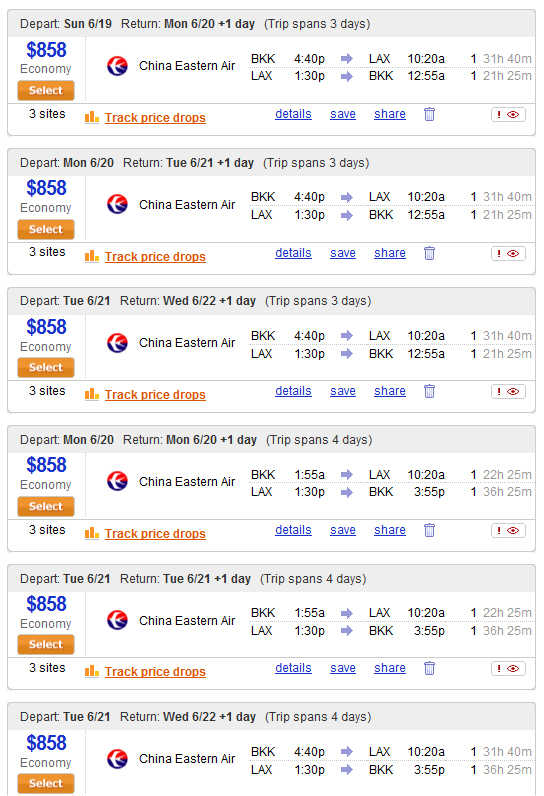Click China Eastern Air logo in first result
Viewport: 544px width, 796px height.
(x=117, y=65)
